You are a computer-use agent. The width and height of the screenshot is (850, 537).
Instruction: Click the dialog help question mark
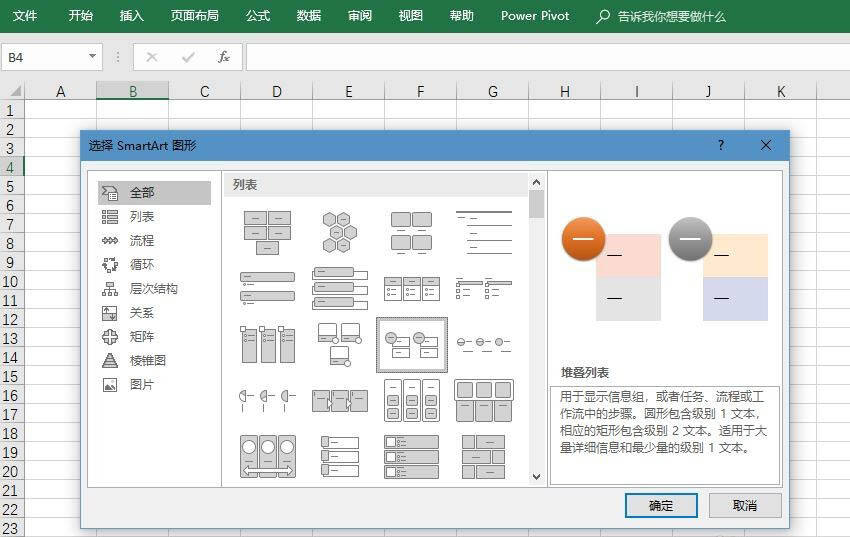(721, 145)
